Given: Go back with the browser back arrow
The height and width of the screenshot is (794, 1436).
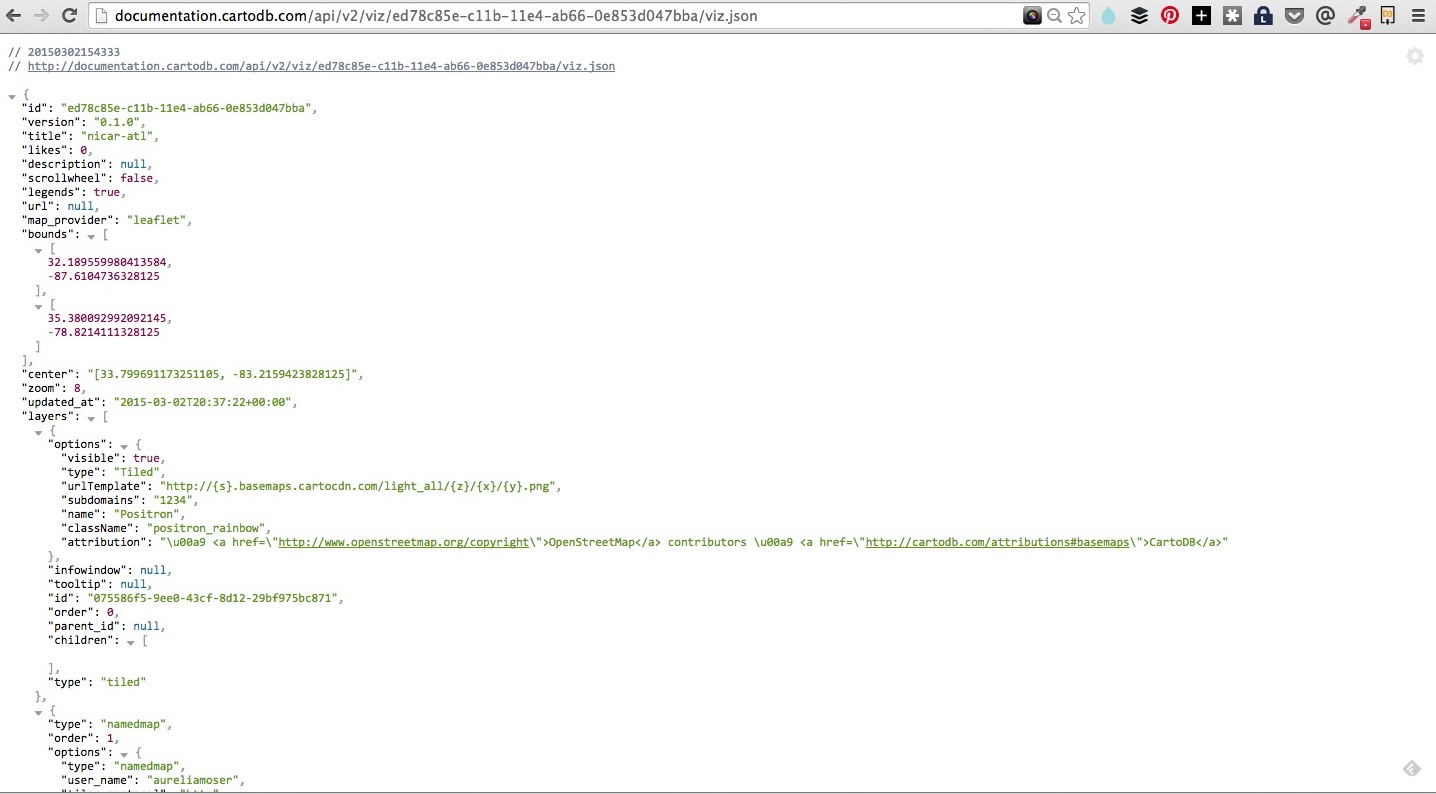Looking at the screenshot, I should point(14,16).
